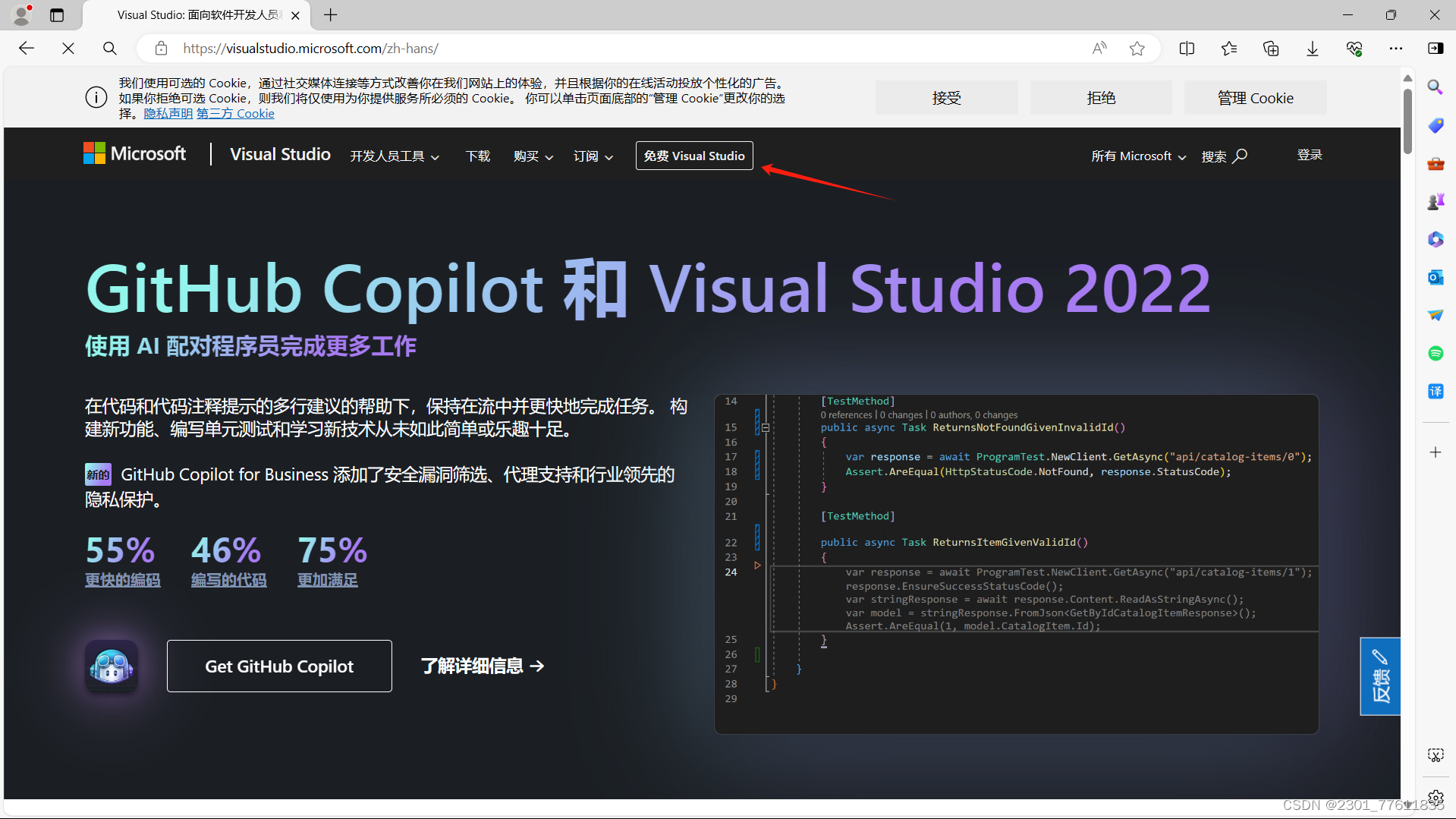Open Outlook icon in Edge sidebar
Image resolution: width=1456 pixels, height=819 pixels.
coord(1436,277)
